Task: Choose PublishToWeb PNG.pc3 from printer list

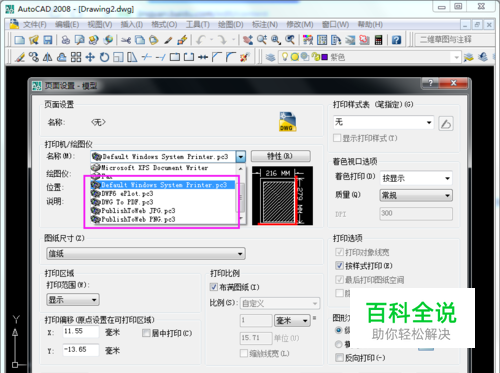Action: pyautogui.click(x=163, y=219)
